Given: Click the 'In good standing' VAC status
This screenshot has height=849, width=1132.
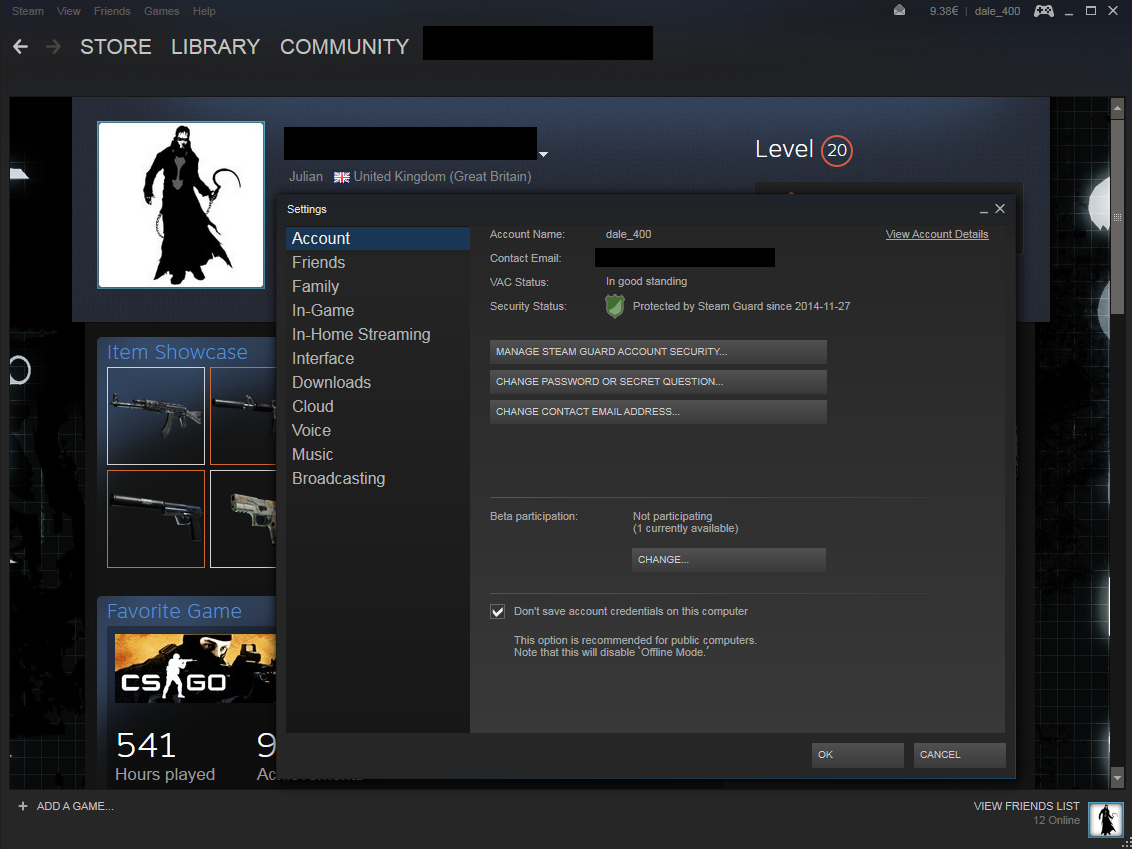Looking at the screenshot, I should pyautogui.click(x=646, y=282).
